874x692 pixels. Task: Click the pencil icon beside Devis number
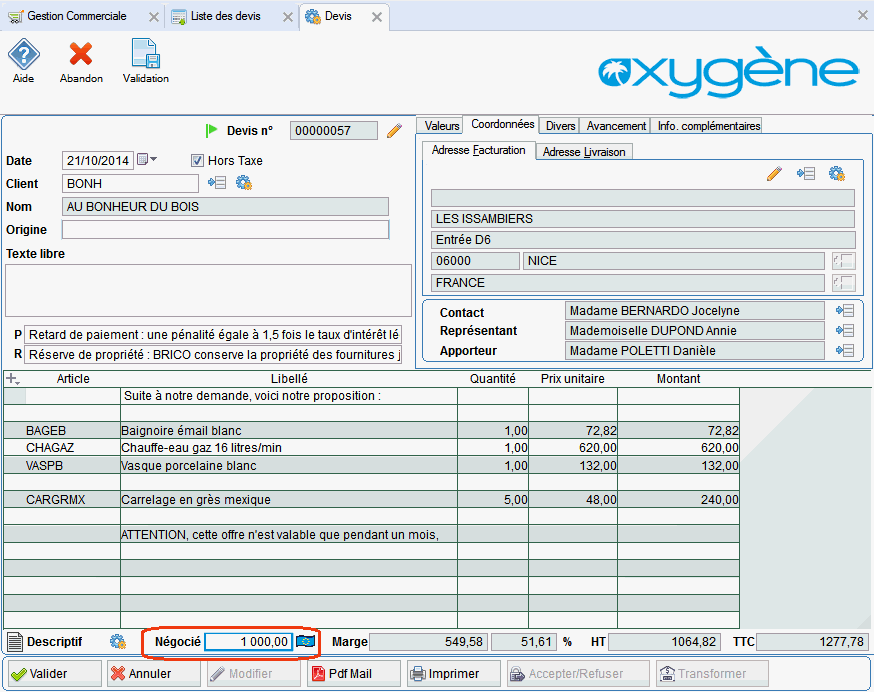click(x=394, y=130)
